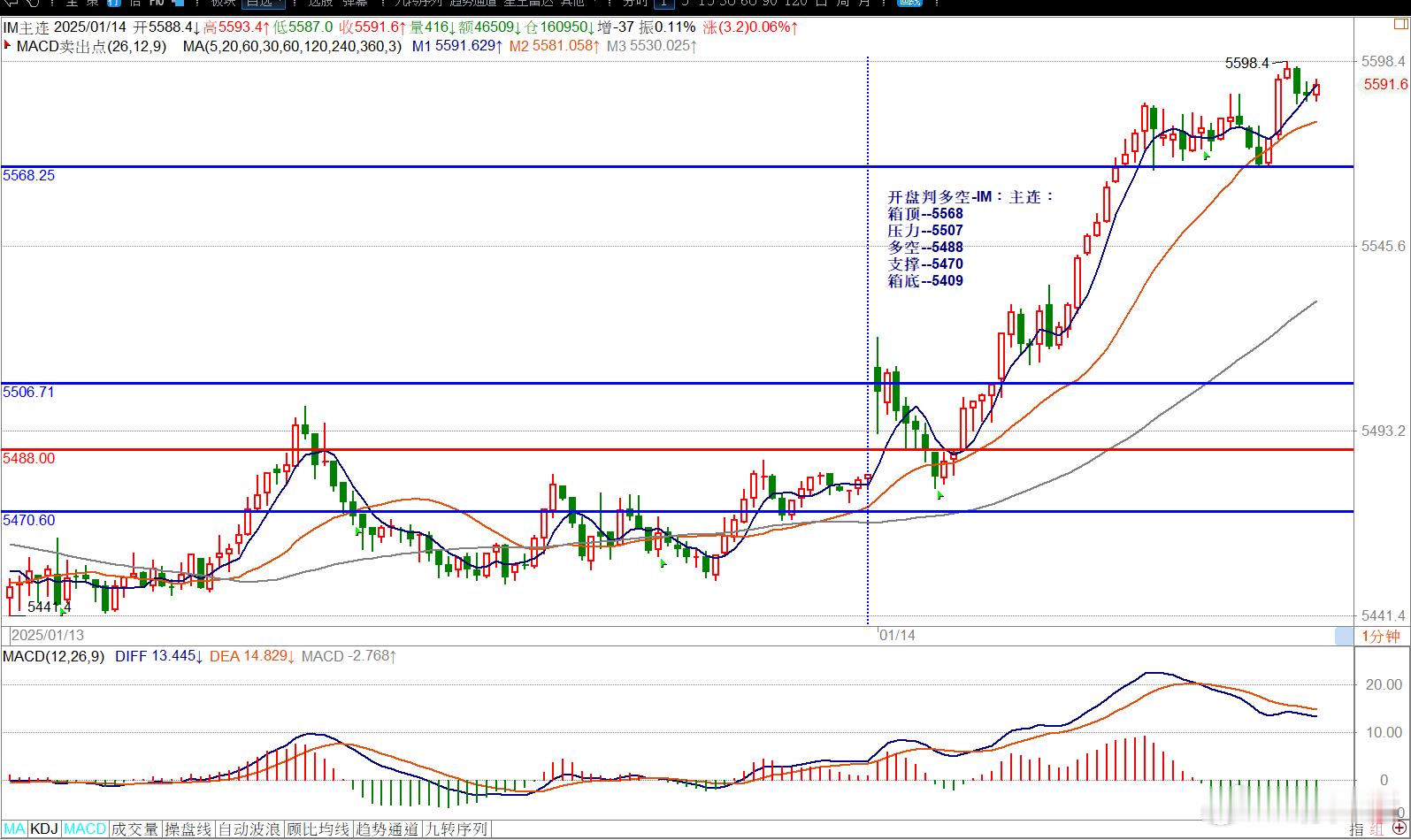
Task: Click the red 5591.6 current price tag
Action: pos(1384,84)
